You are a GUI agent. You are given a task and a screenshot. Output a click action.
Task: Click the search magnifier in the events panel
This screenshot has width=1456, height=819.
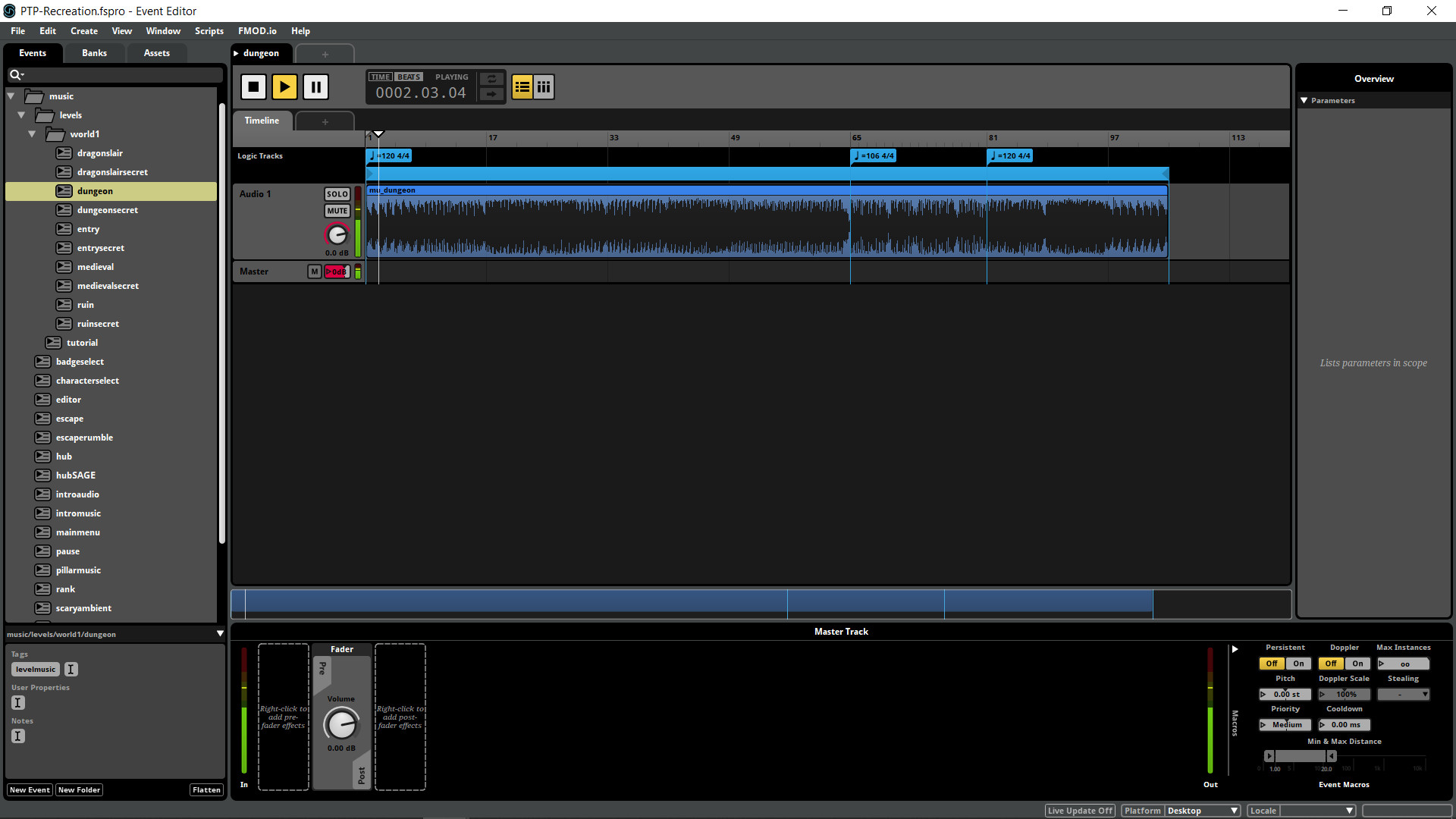coord(17,74)
